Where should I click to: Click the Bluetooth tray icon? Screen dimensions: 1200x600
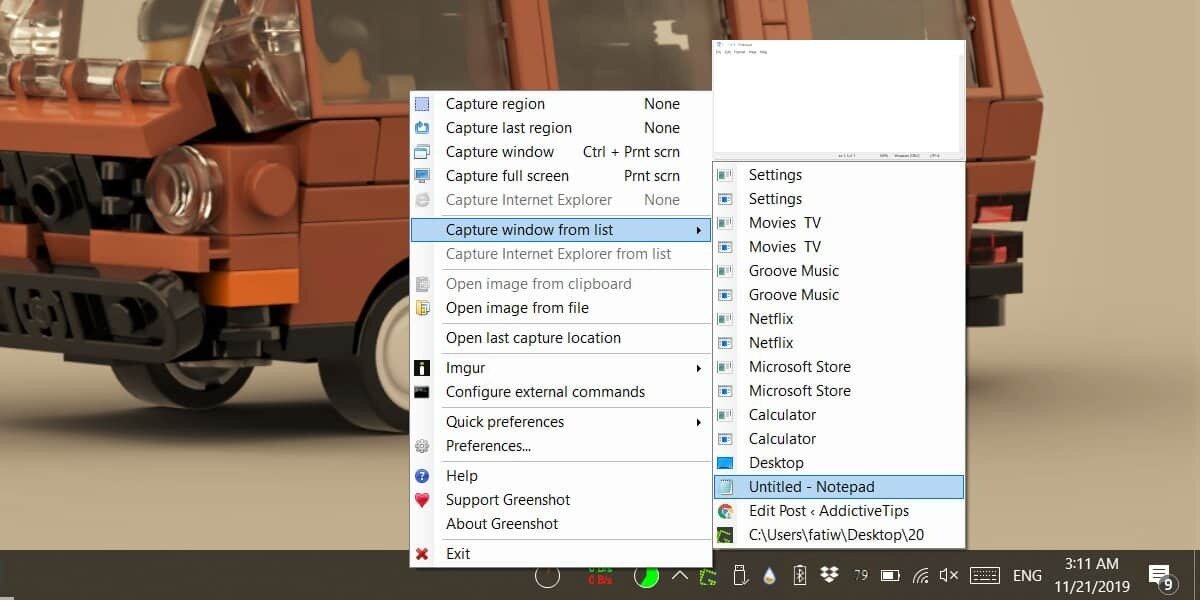pyautogui.click(x=799, y=575)
